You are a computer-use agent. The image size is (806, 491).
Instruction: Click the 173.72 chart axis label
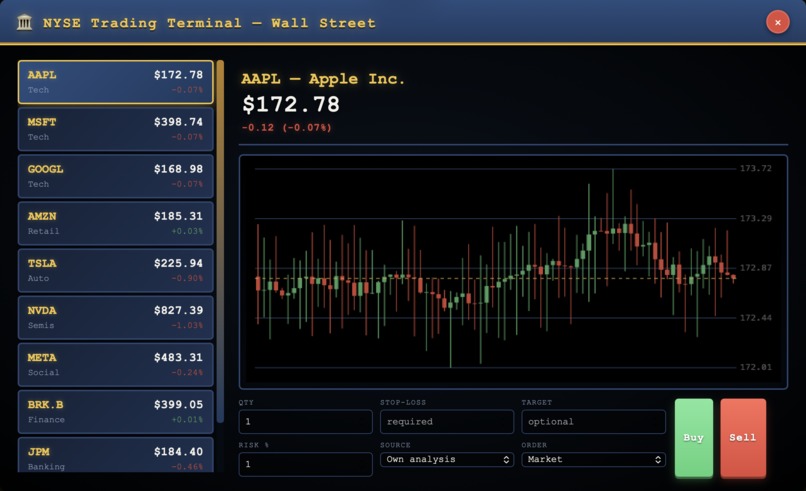755,168
